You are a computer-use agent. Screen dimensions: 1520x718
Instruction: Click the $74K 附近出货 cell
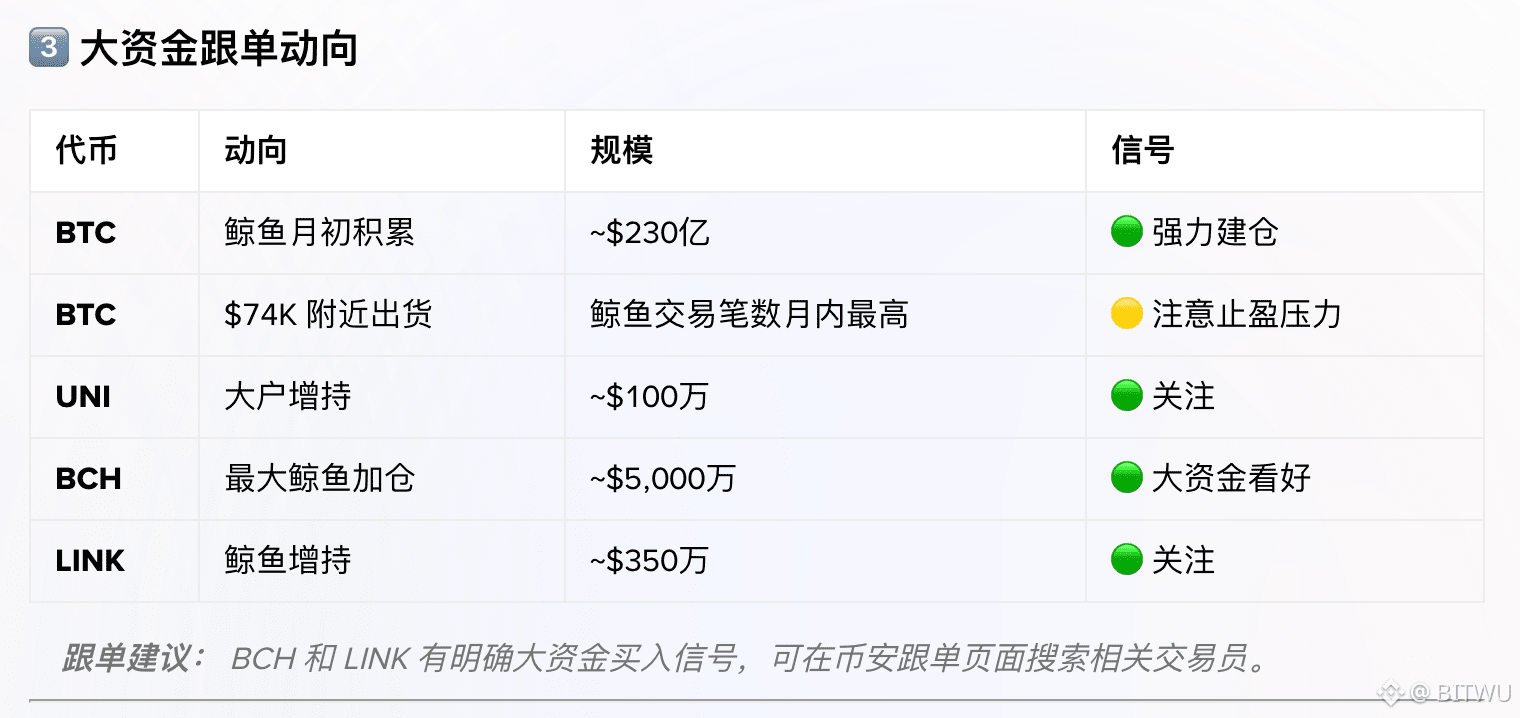[328, 315]
